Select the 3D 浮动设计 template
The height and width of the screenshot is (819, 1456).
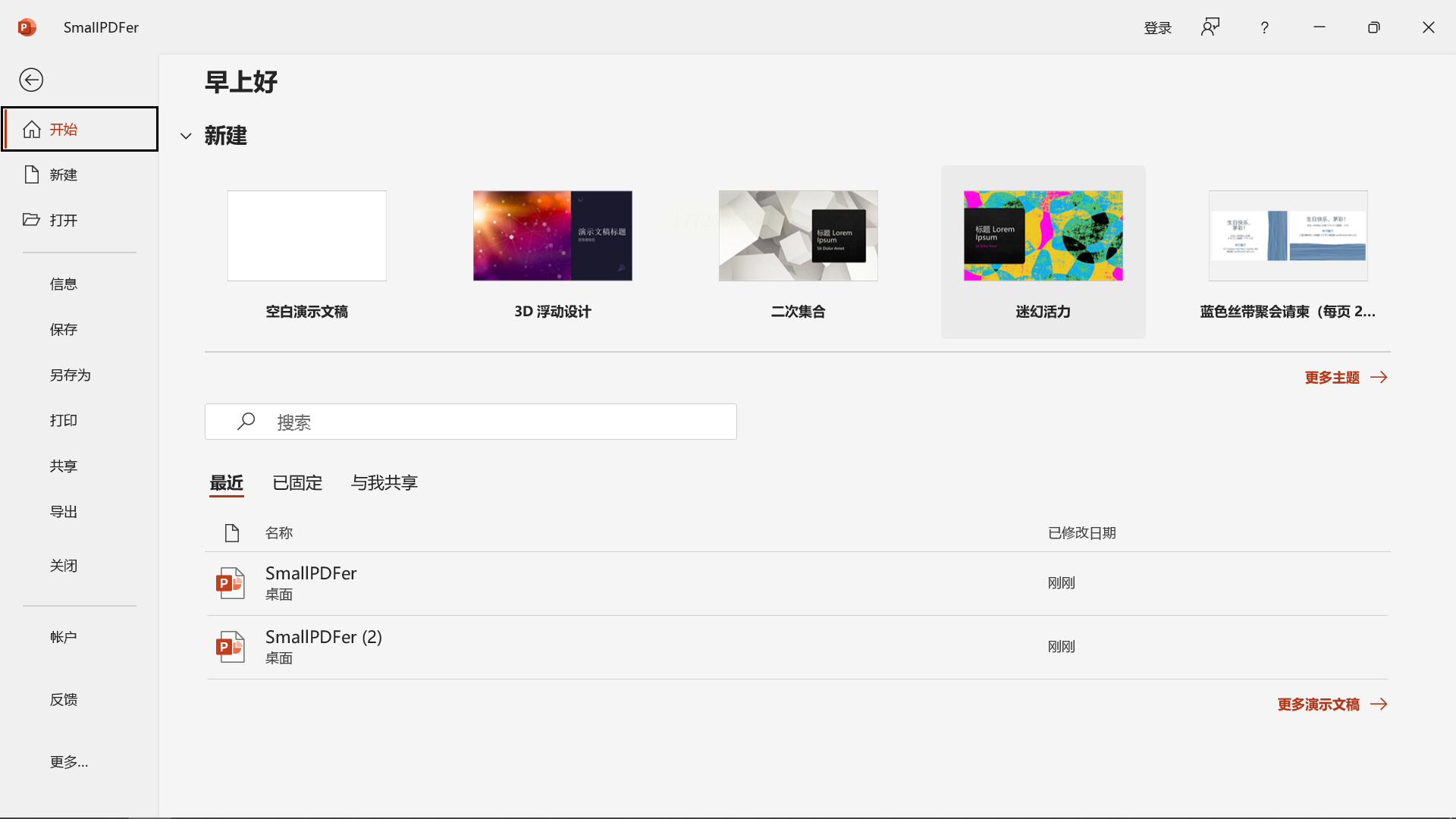(x=552, y=236)
